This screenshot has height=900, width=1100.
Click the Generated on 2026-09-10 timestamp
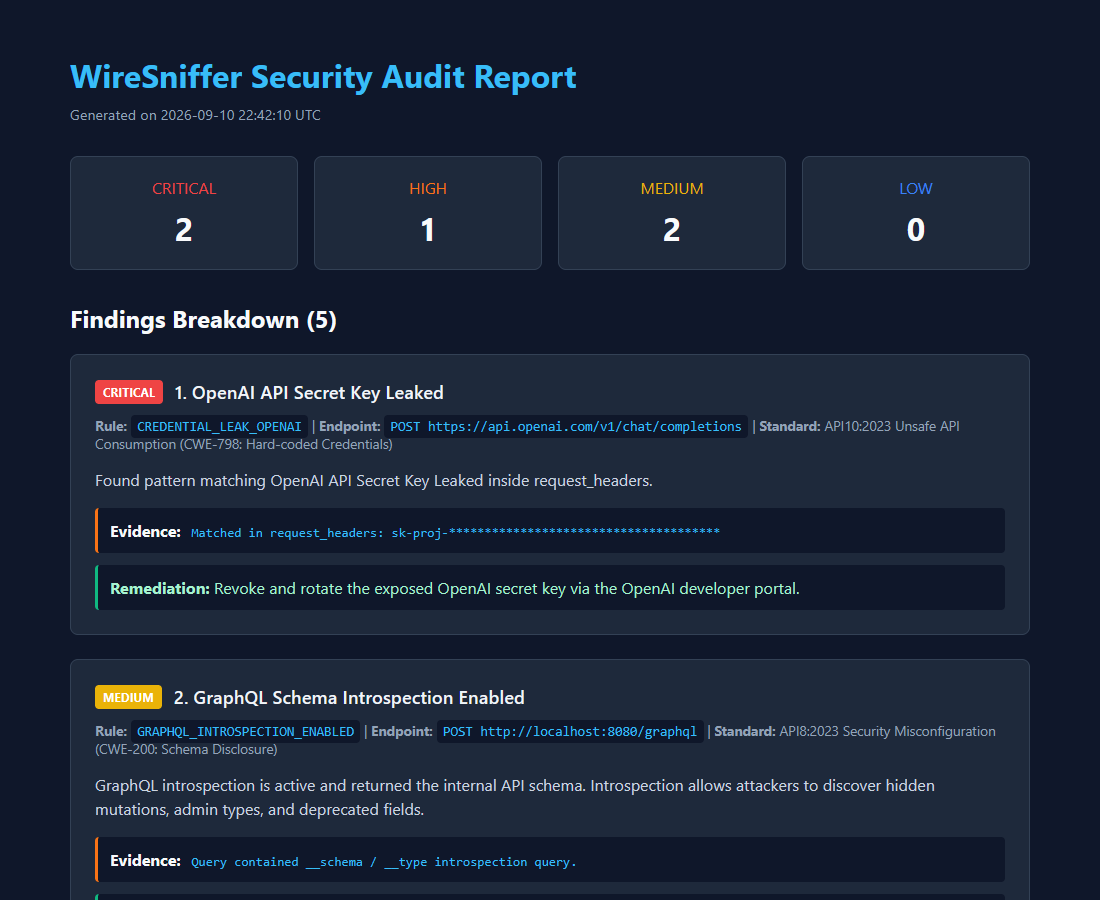(195, 115)
